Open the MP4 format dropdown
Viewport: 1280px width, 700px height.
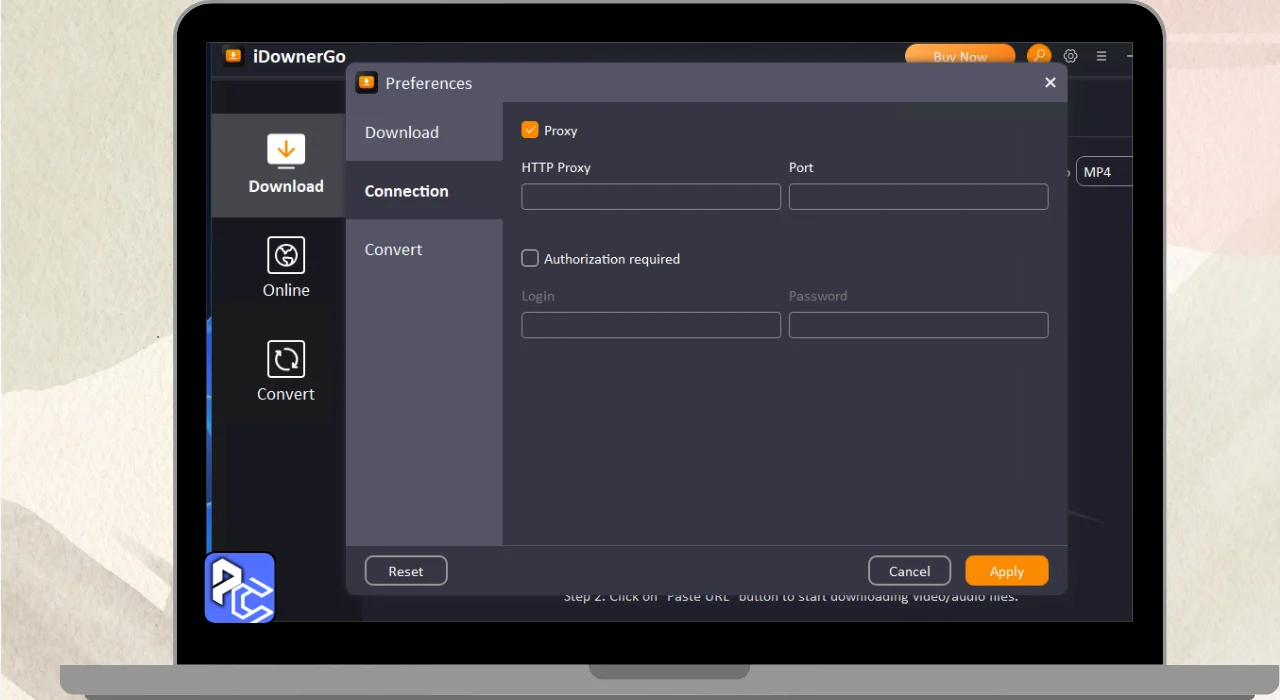click(1103, 172)
